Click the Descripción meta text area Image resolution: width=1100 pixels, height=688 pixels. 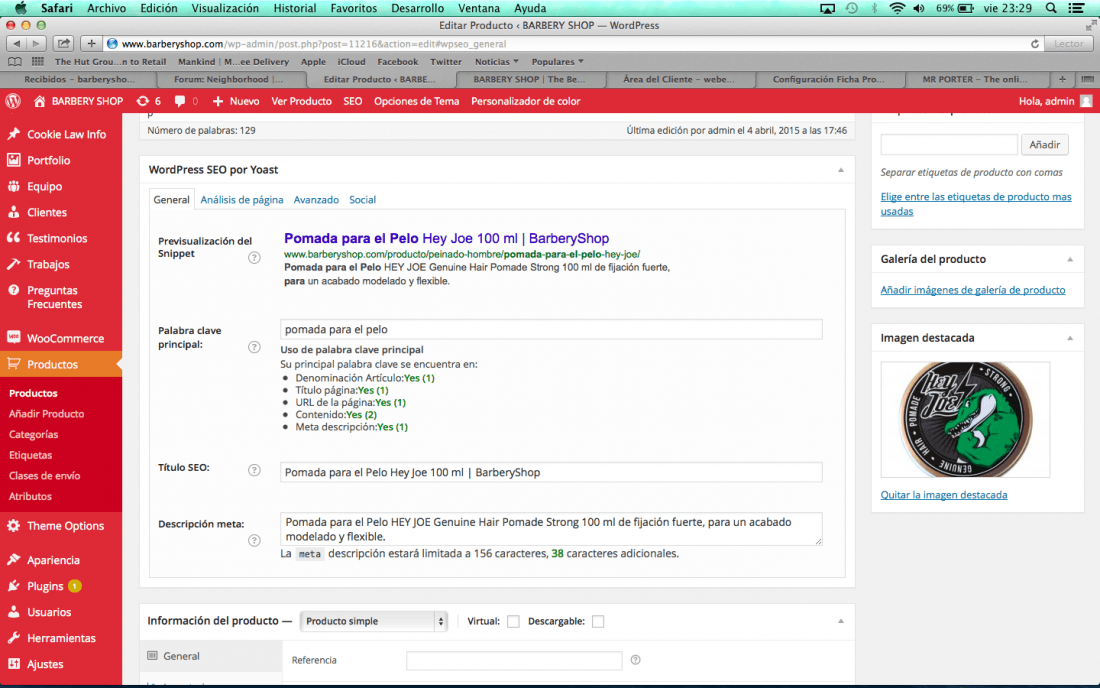[551, 529]
